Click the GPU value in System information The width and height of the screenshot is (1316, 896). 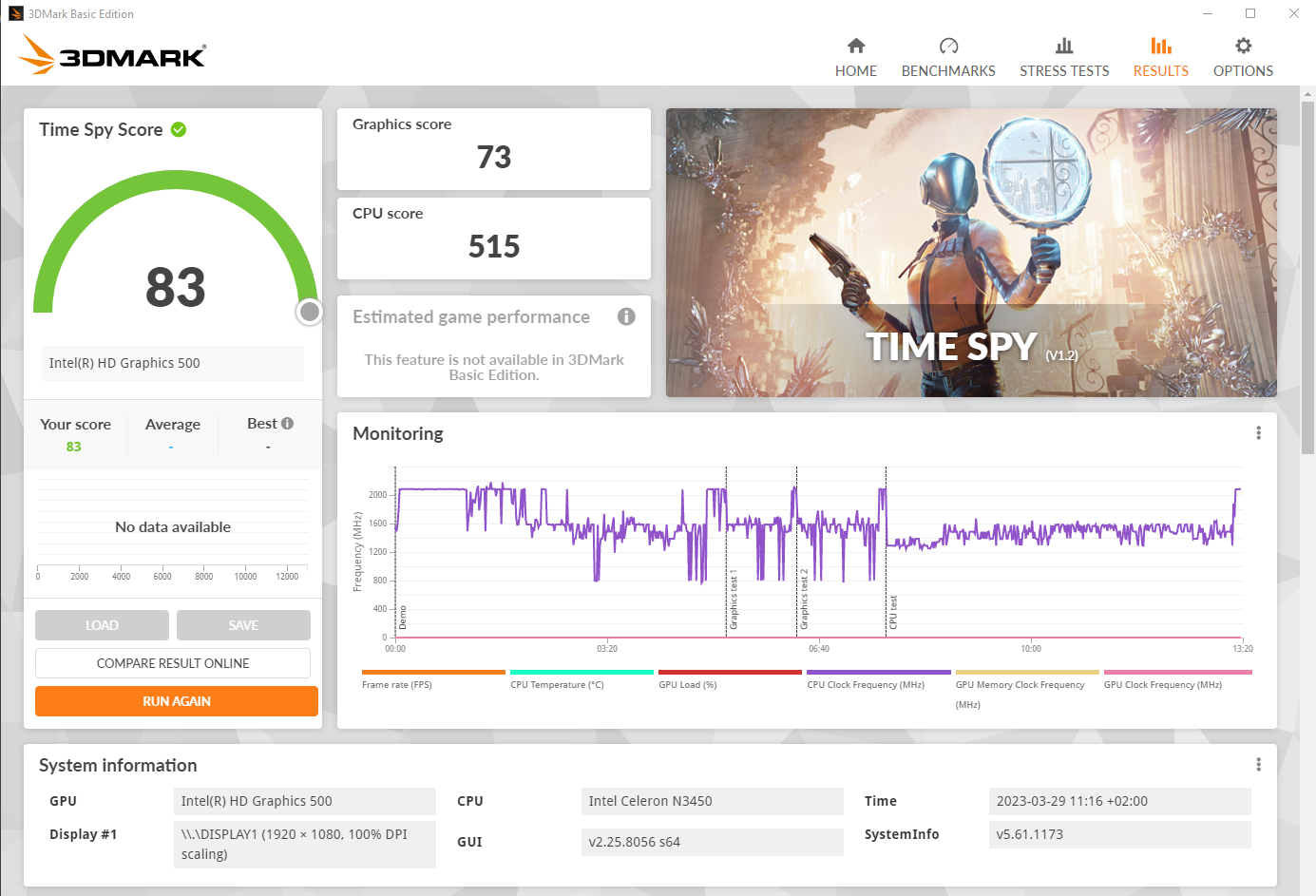(x=304, y=801)
